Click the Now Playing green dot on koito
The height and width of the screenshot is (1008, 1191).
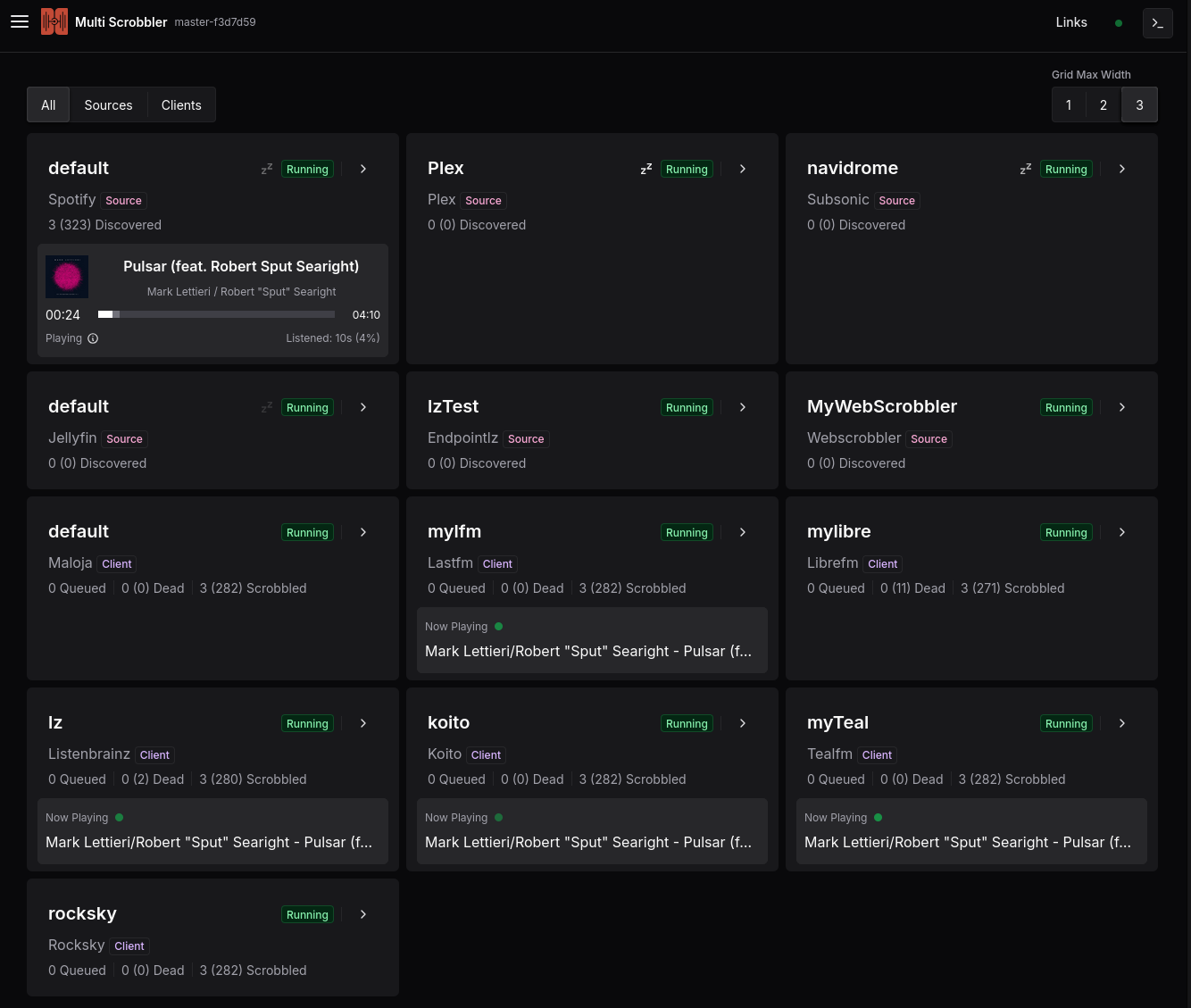[498, 817]
